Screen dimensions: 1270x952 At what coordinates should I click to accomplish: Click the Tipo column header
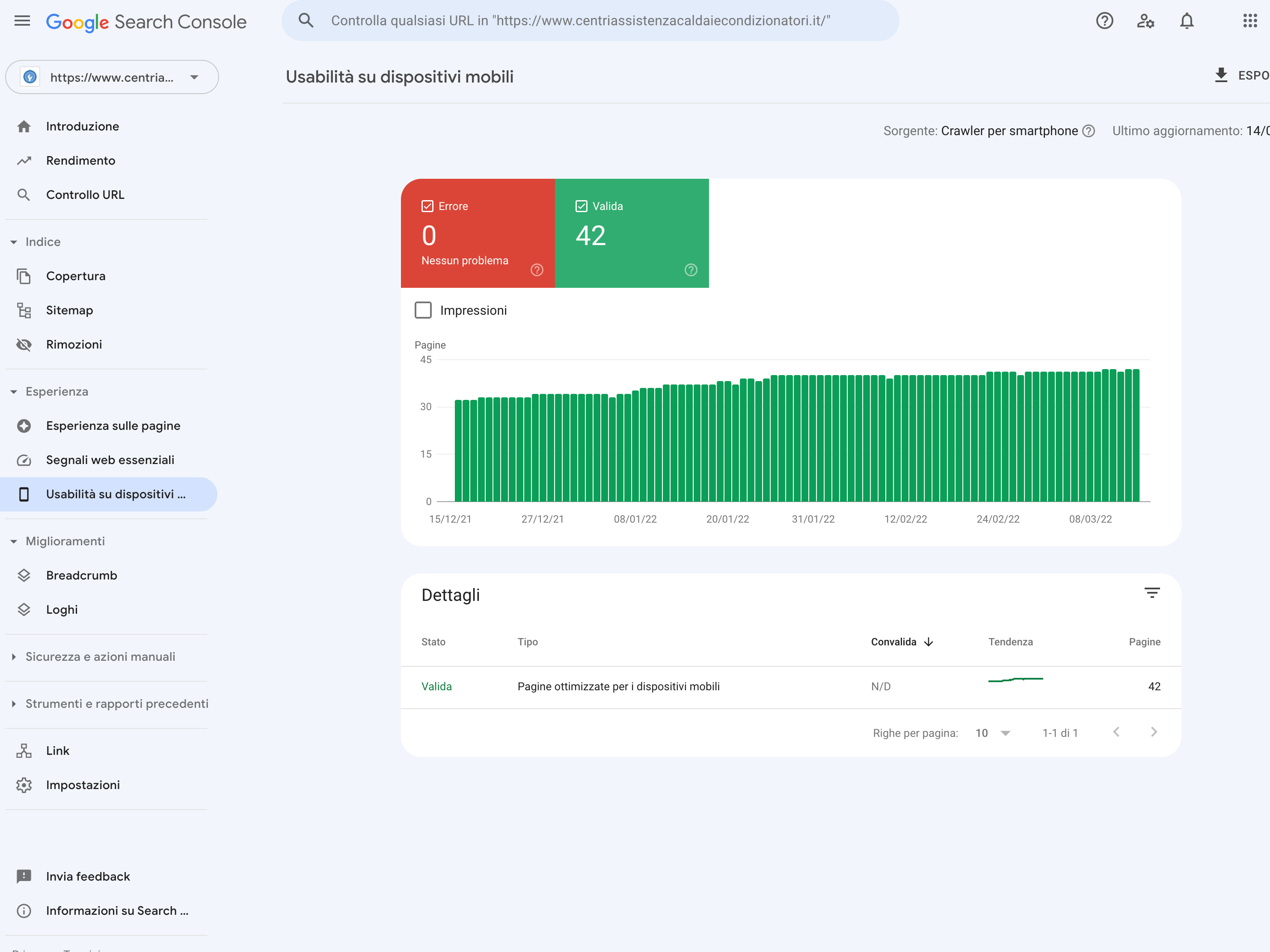coord(527,642)
